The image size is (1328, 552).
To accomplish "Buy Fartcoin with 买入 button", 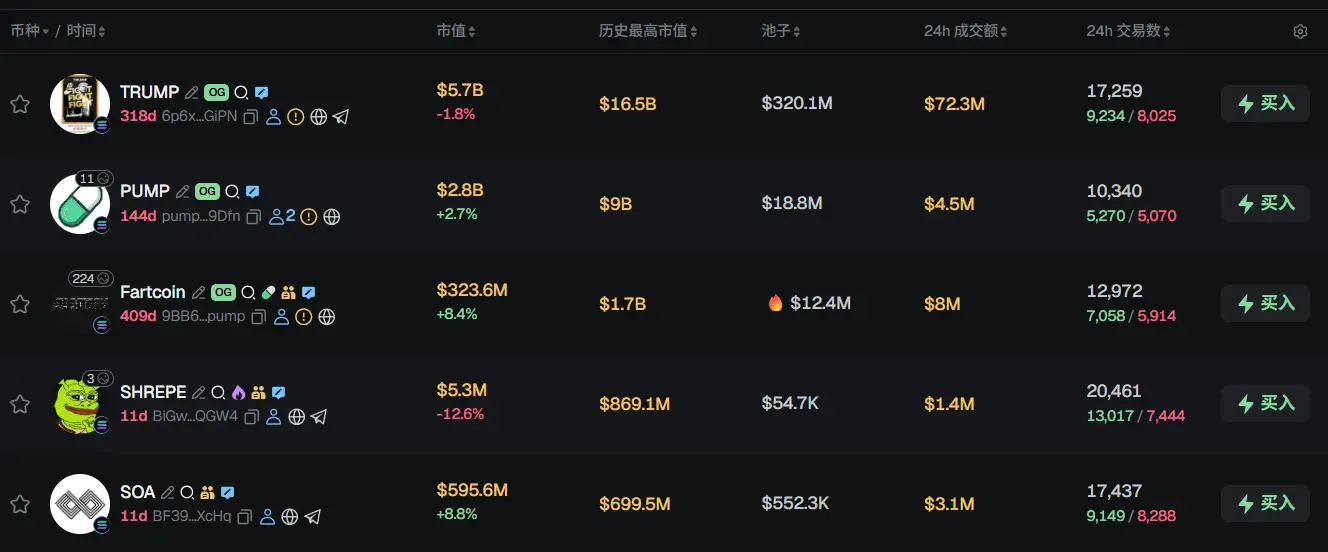I will (1265, 303).
